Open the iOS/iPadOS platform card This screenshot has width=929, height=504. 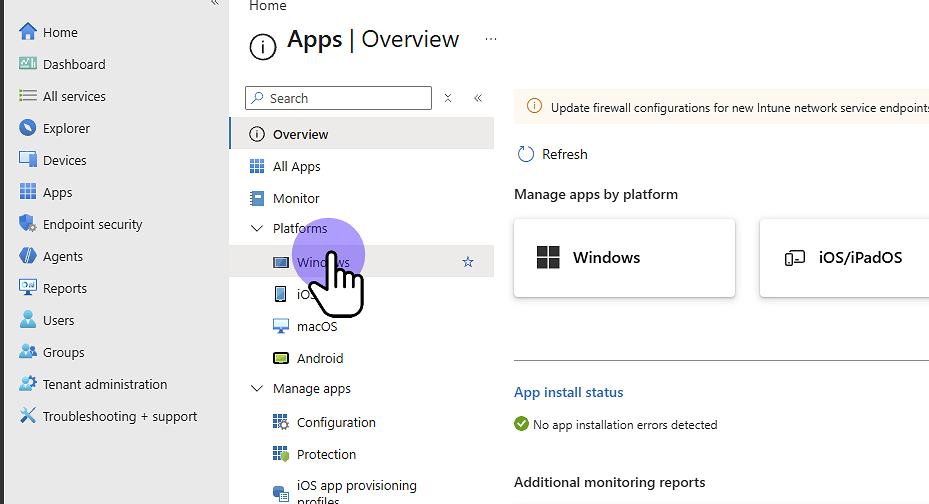pos(844,258)
